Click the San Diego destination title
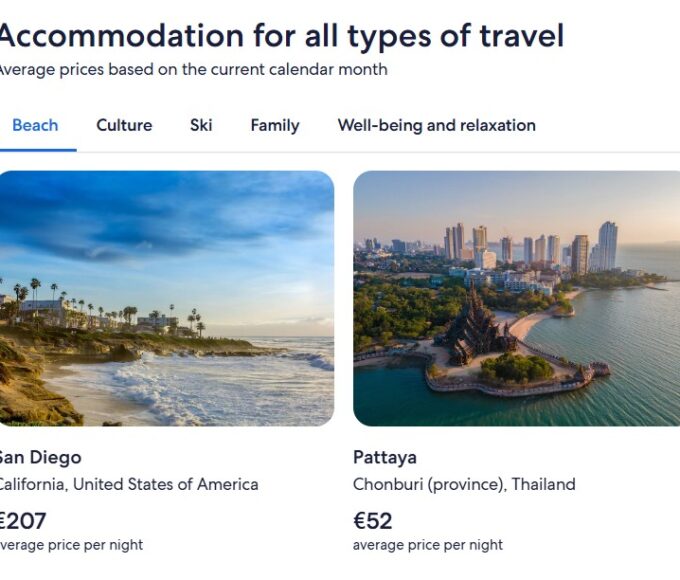Image resolution: width=680 pixels, height=580 pixels. point(39,458)
